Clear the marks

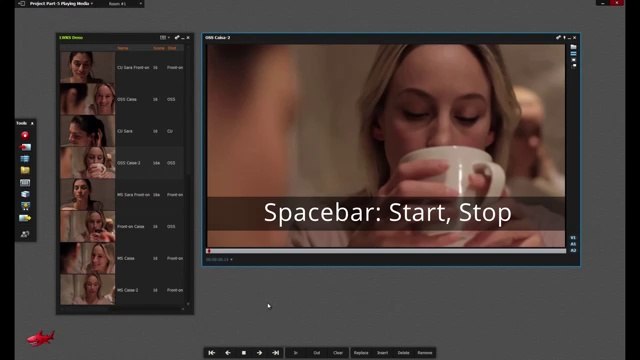pos(338,353)
